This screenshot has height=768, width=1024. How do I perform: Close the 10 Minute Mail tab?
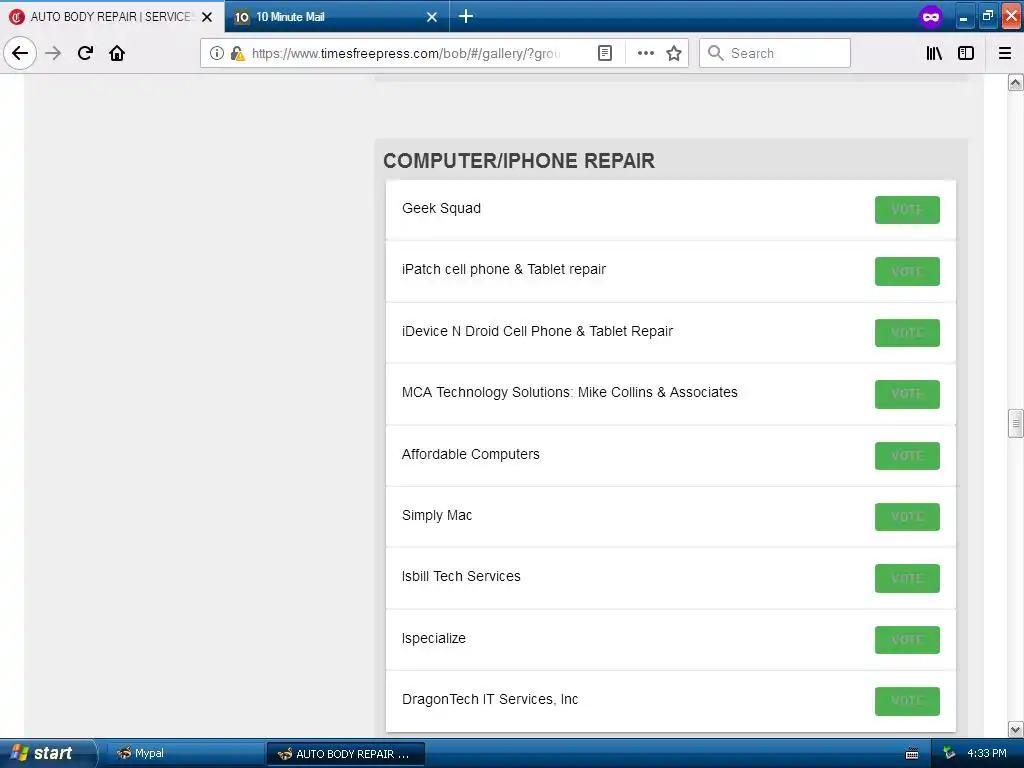pos(432,17)
